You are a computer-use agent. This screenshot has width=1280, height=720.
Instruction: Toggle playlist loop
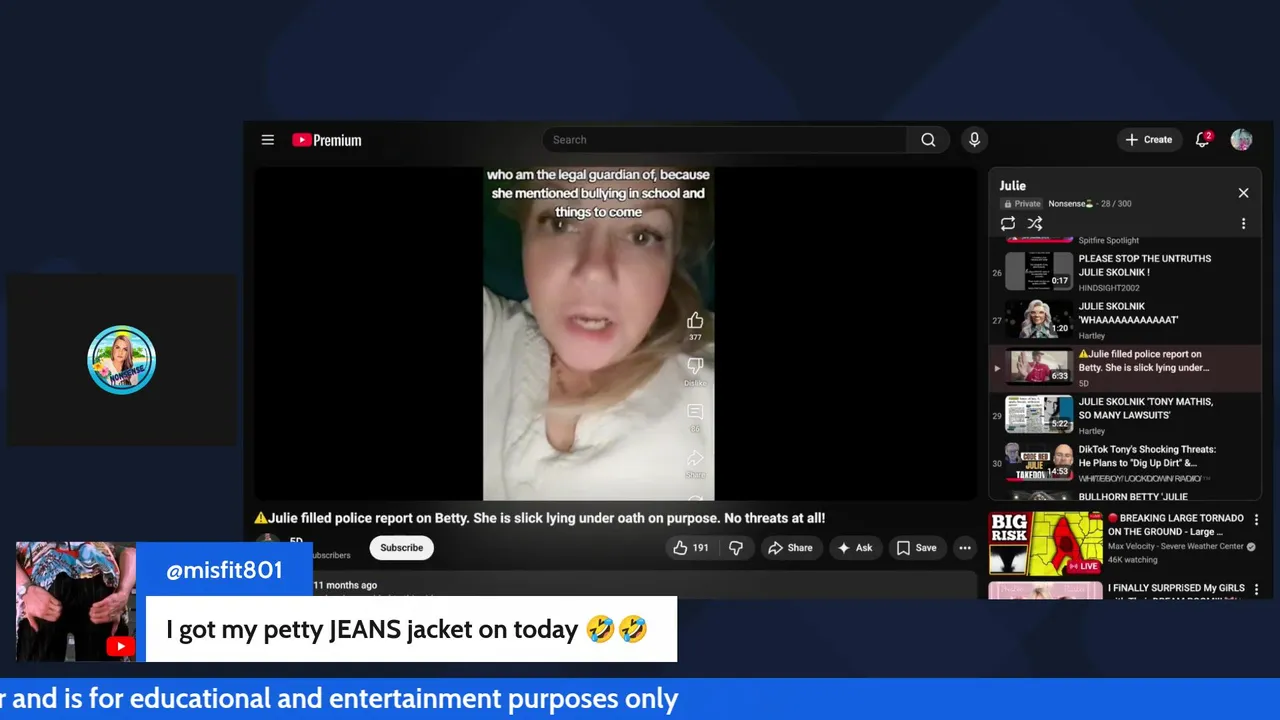click(x=1008, y=224)
